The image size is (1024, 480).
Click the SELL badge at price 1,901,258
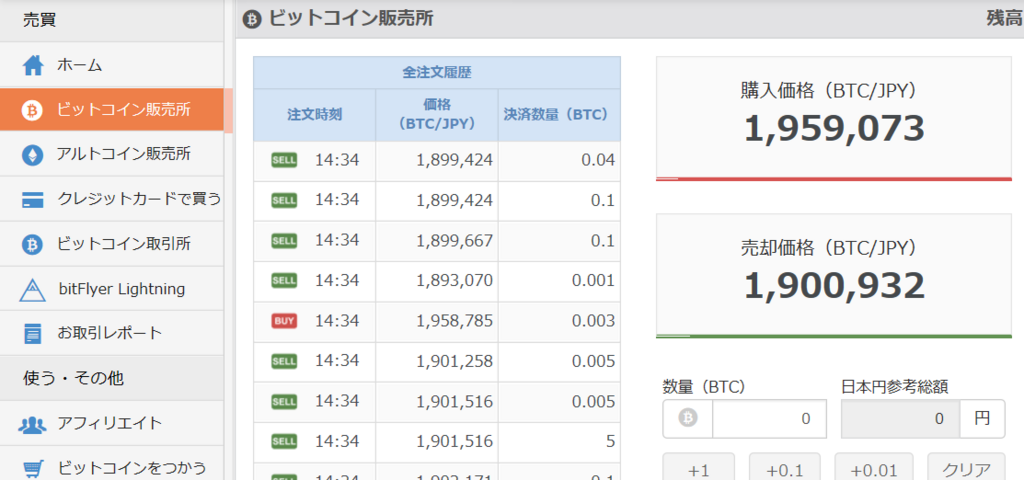click(284, 361)
